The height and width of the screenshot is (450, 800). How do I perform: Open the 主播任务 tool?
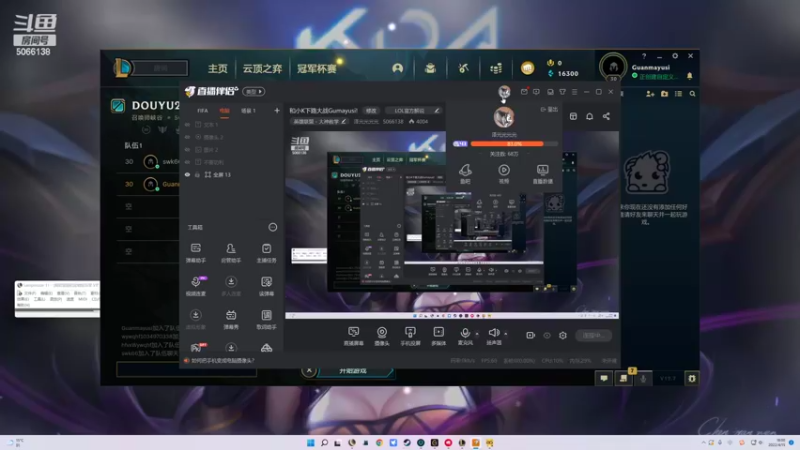coord(266,253)
